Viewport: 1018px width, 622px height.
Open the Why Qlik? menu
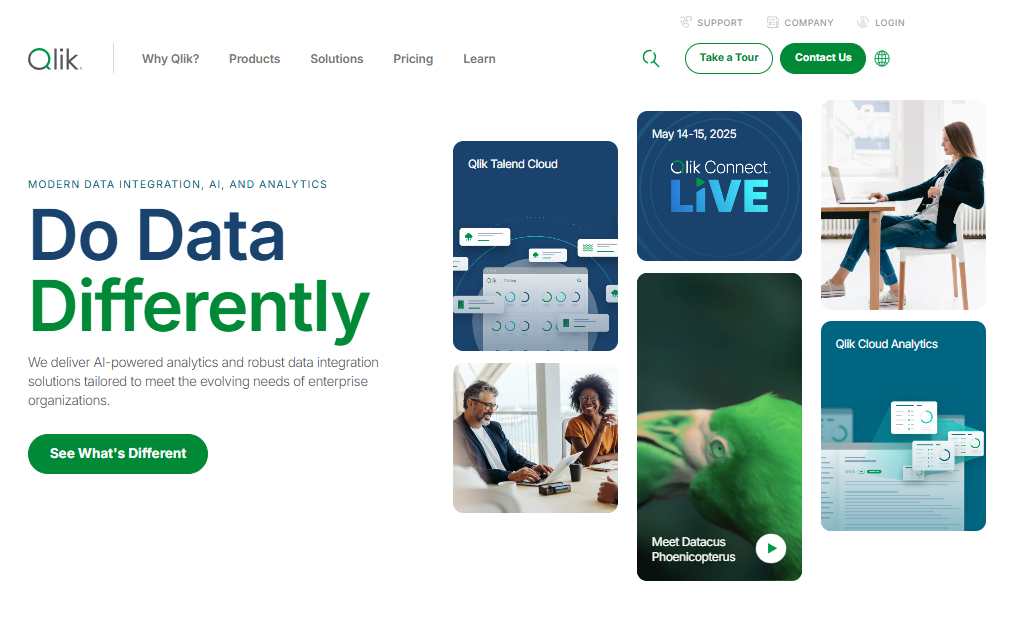coord(171,59)
